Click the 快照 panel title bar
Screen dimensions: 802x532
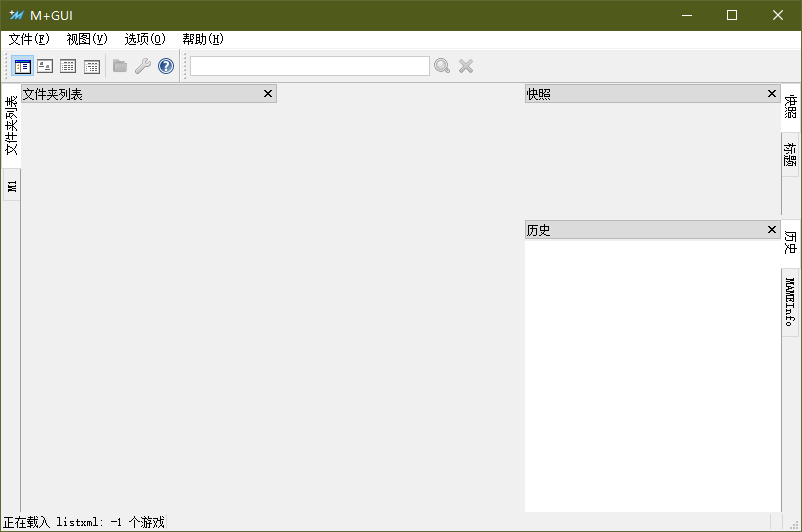pyautogui.click(x=653, y=94)
